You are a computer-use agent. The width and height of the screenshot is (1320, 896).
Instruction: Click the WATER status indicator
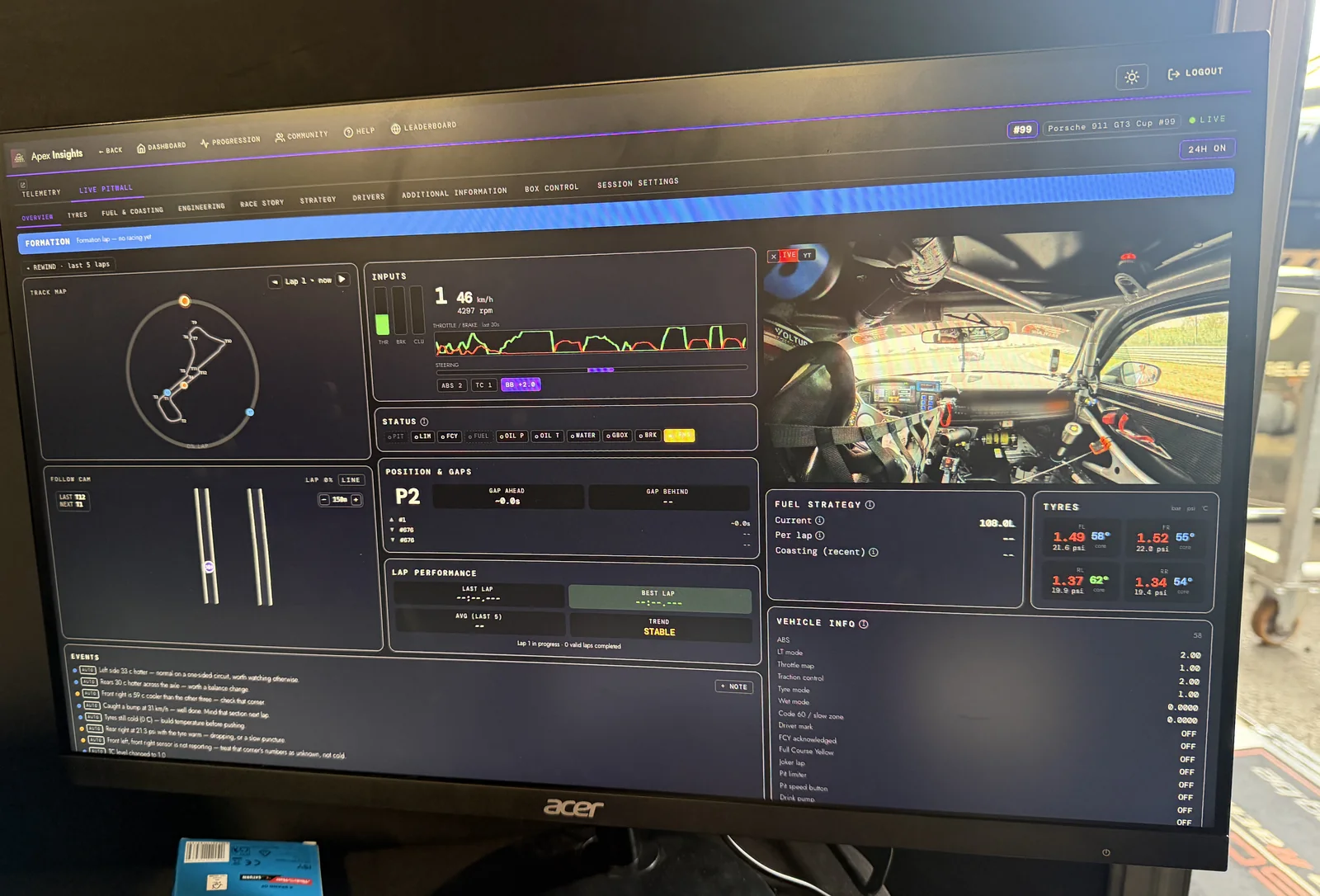click(583, 436)
